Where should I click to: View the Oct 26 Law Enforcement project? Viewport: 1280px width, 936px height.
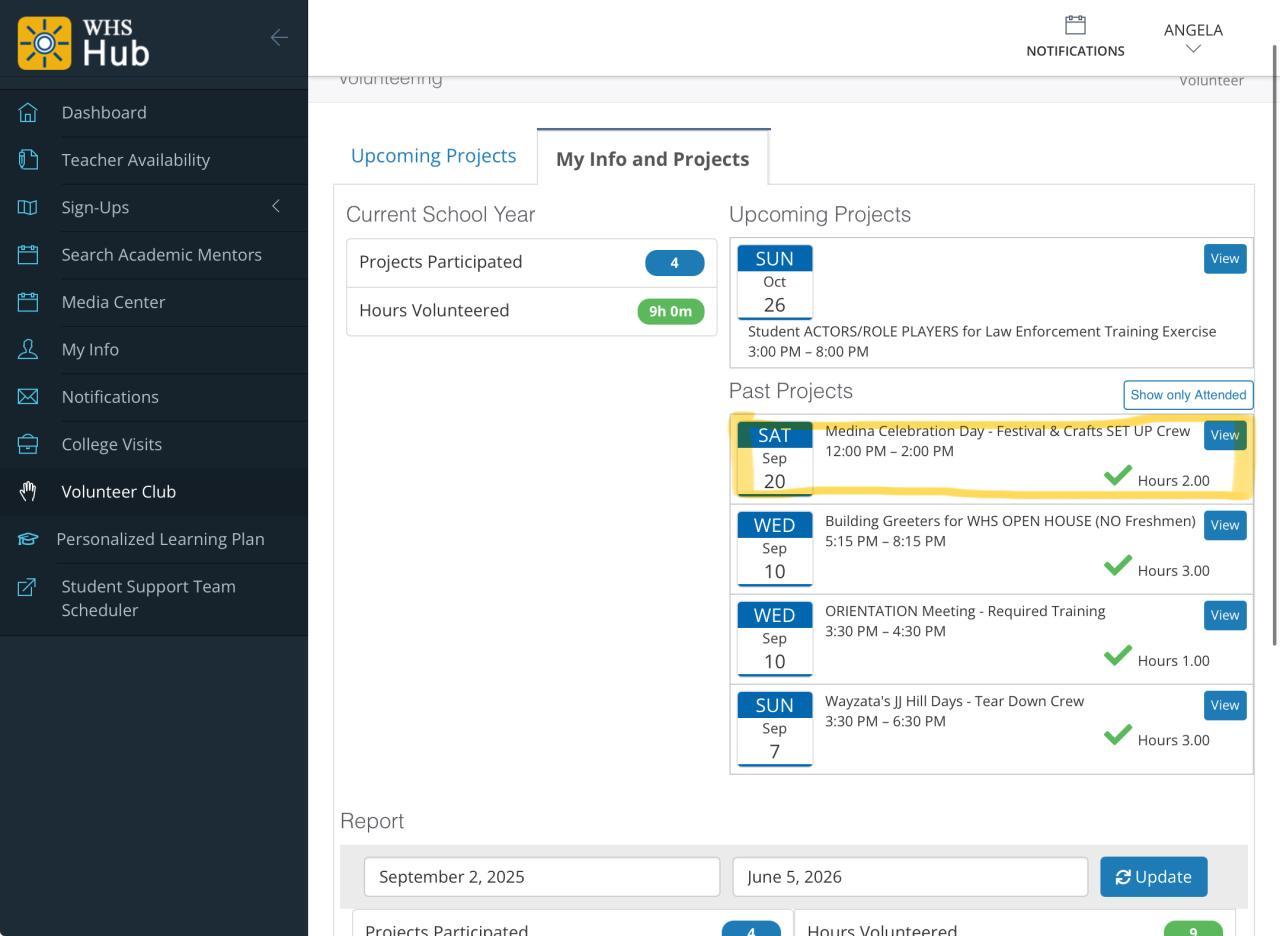[x=1225, y=259]
